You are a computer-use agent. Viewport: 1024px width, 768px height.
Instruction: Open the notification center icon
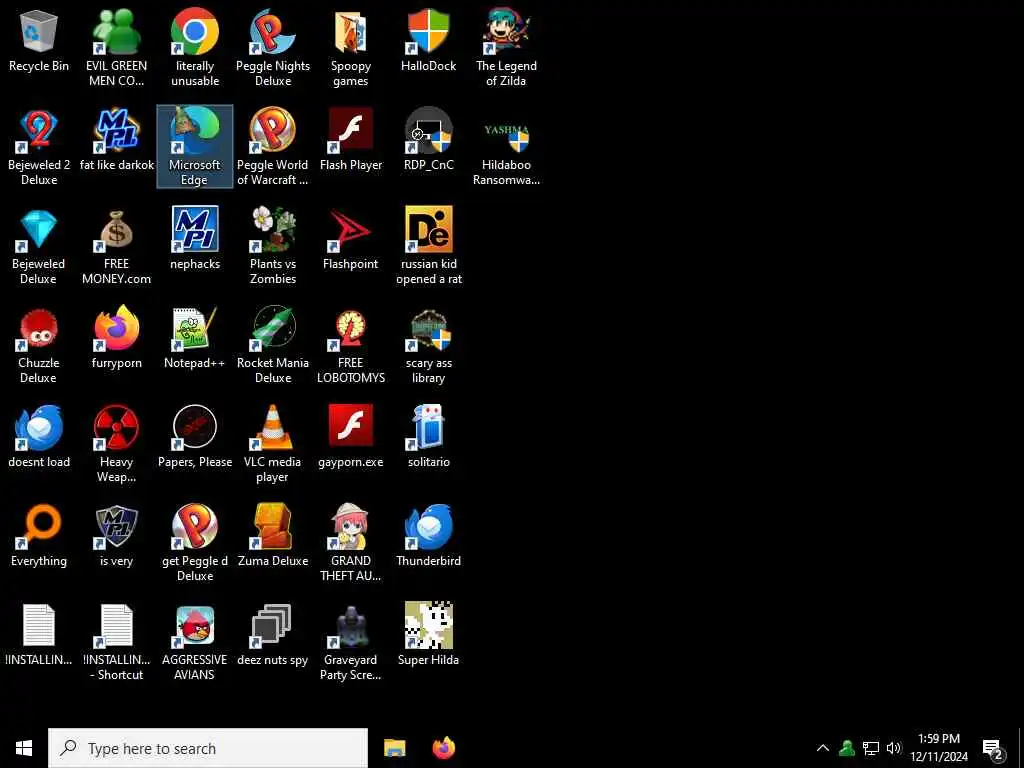click(993, 750)
